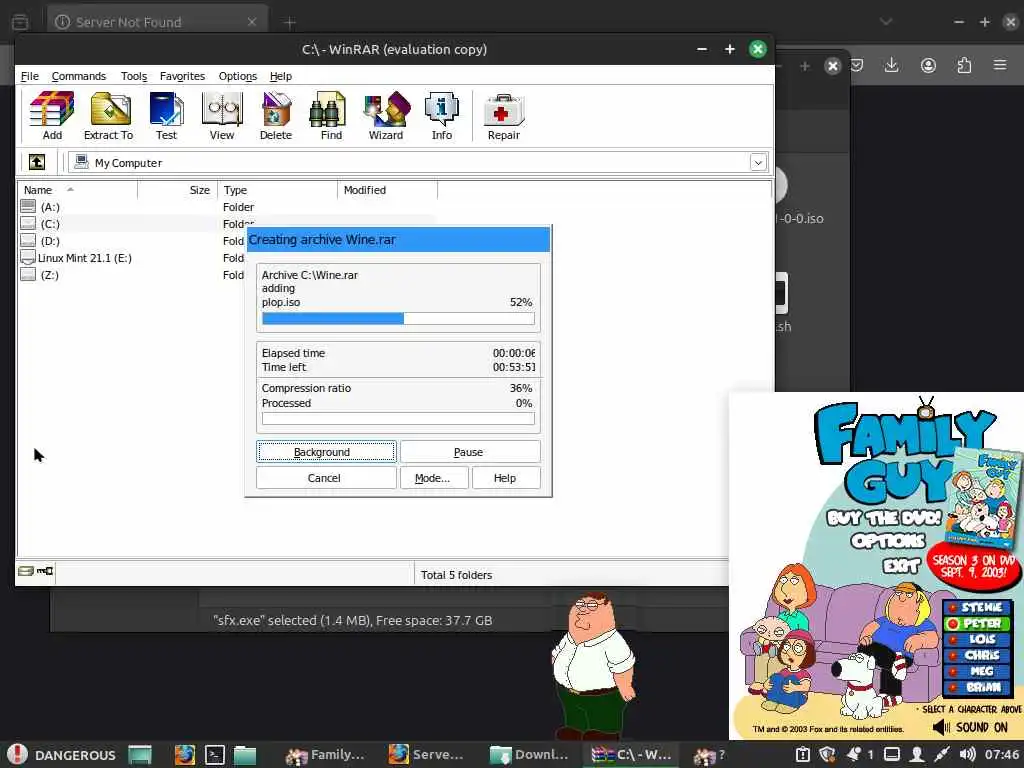
Task: Select PETER character option
Action: coord(977,624)
